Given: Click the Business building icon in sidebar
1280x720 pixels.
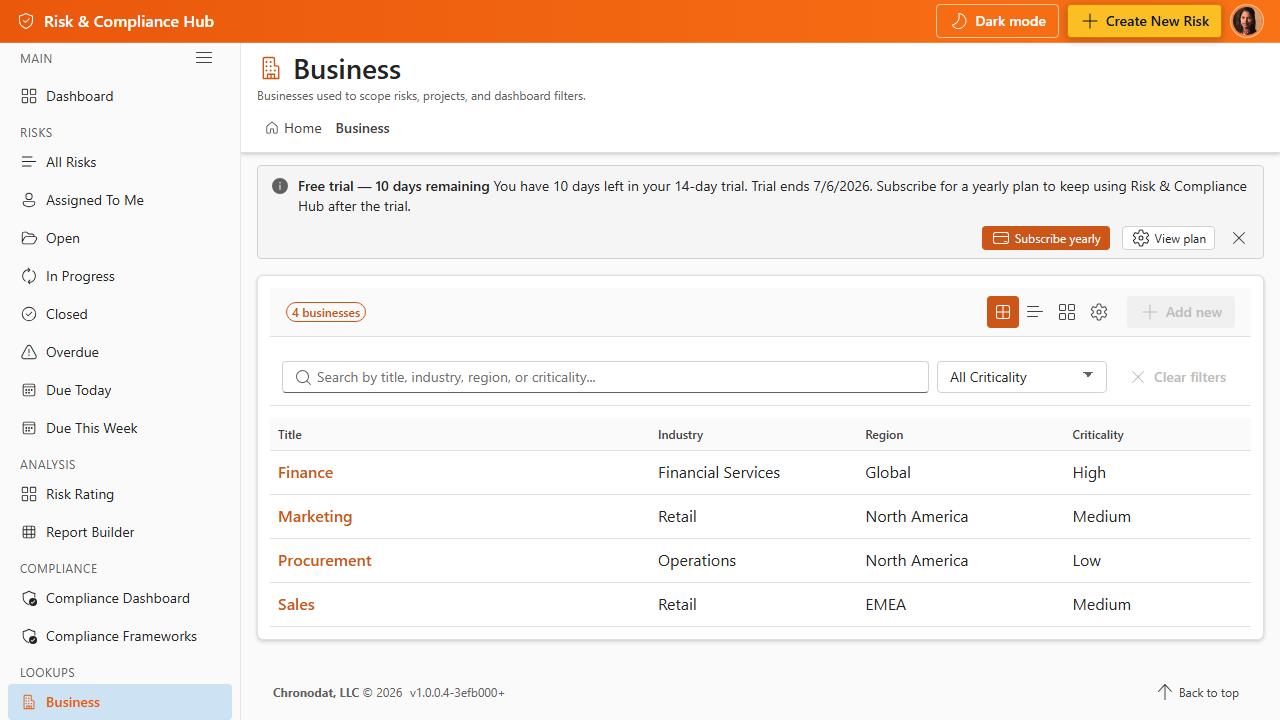Looking at the screenshot, I should (29, 702).
